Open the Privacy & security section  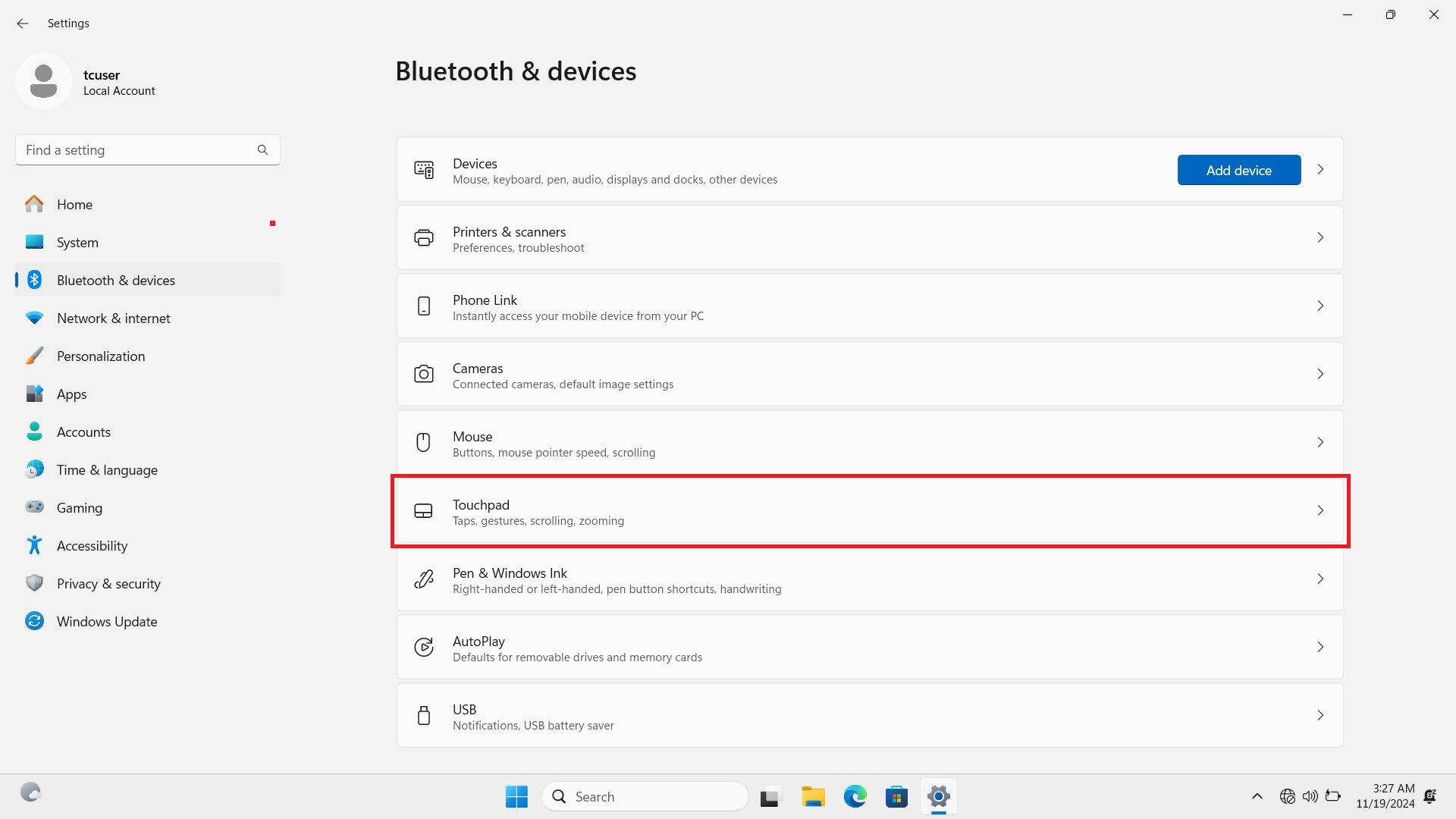[x=108, y=583]
